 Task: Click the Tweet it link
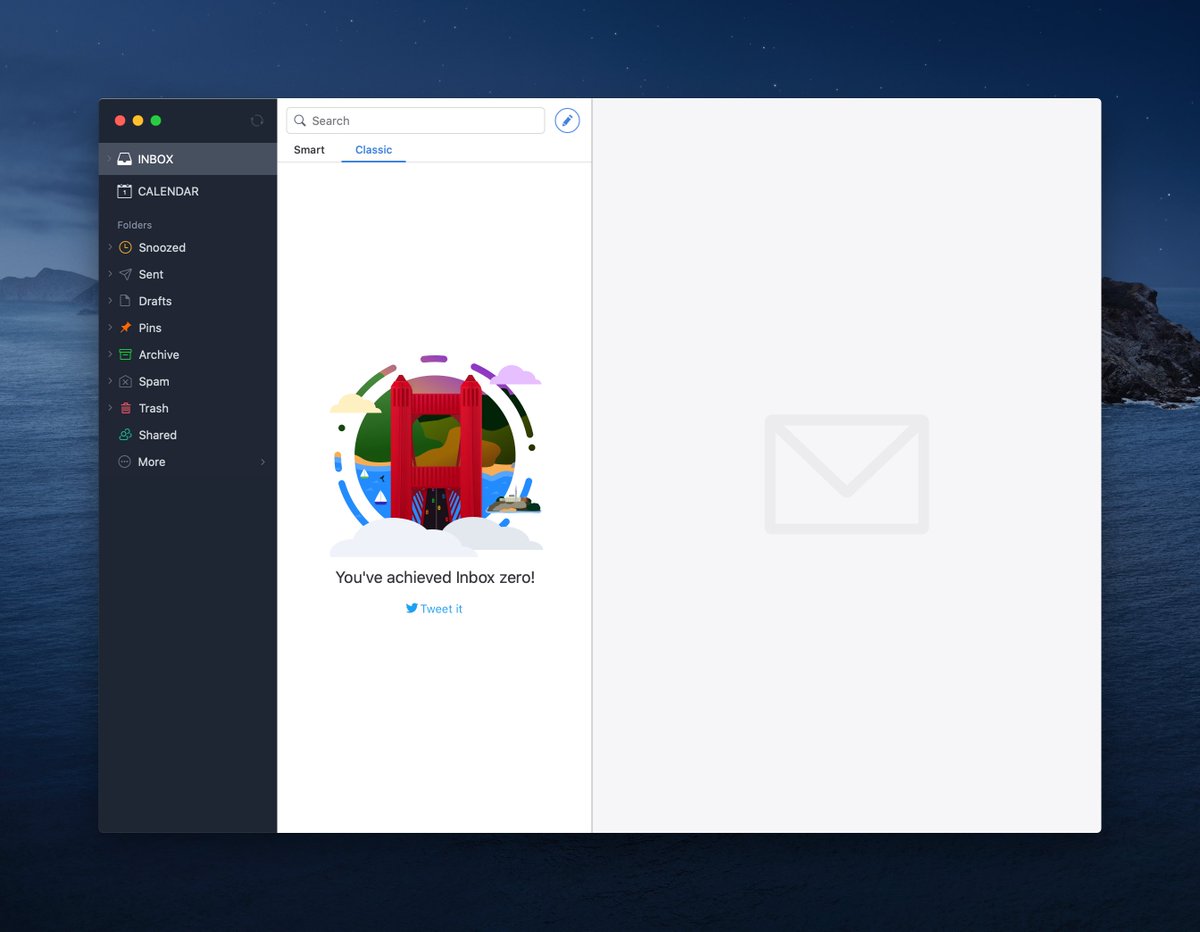(441, 608)
